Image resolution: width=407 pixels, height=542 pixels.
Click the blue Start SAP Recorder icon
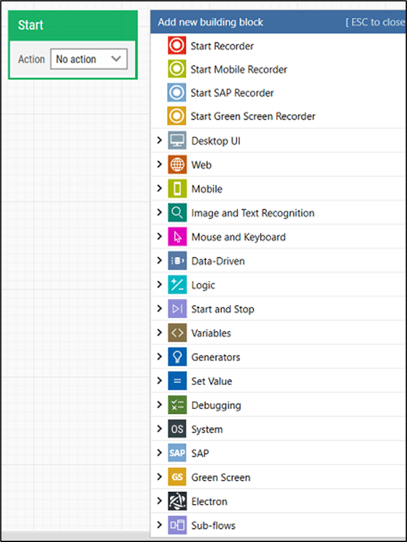[177, 92]
